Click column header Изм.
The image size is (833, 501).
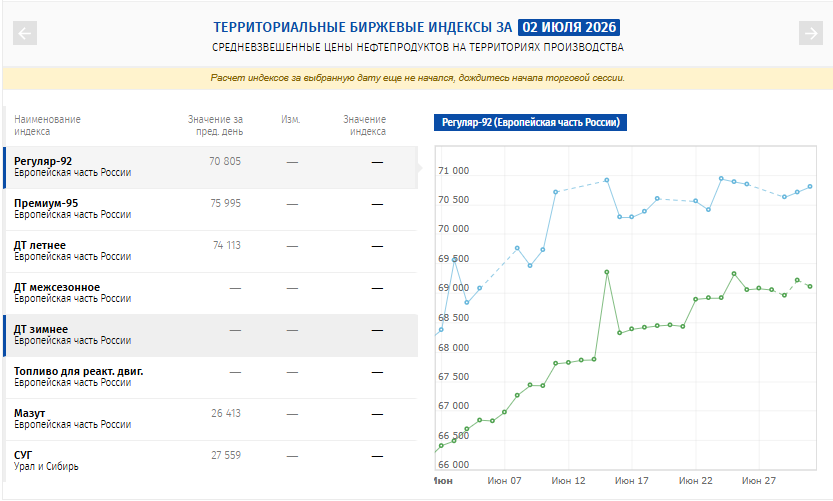tap(291, 120)
